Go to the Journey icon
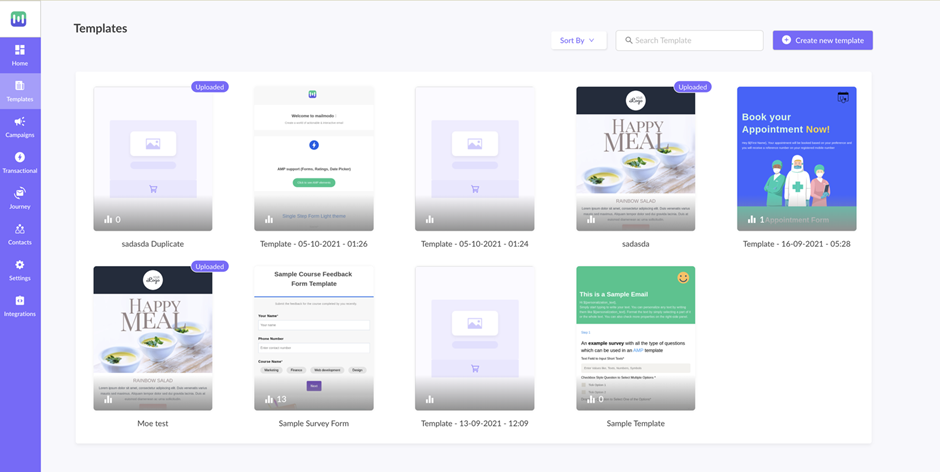940x472 pixels. 20,193
